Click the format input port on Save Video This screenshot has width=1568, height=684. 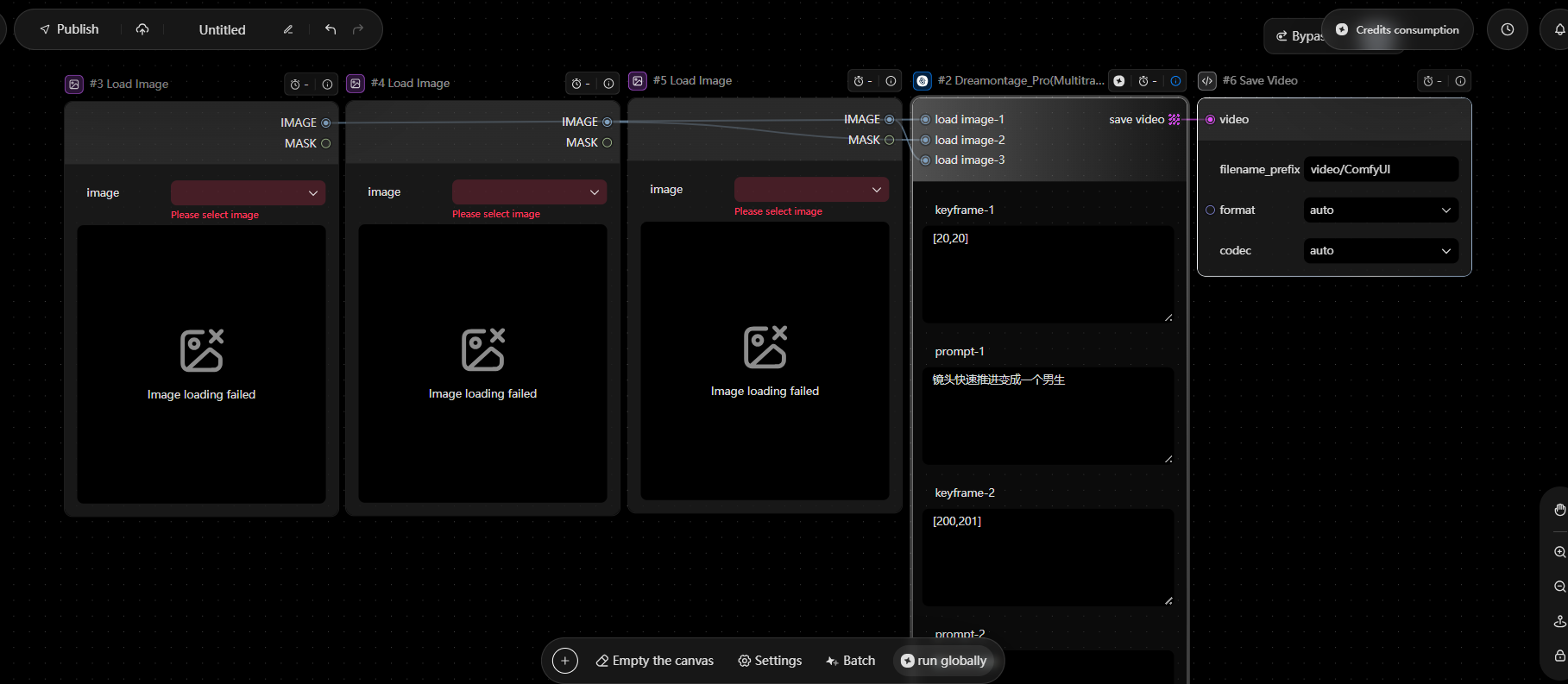1211,210
